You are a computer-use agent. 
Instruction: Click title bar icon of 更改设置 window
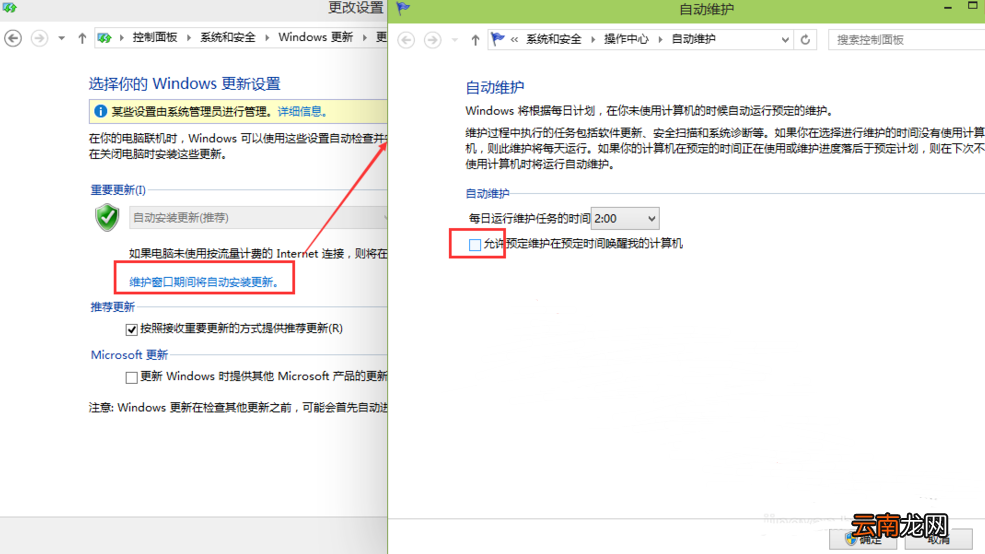[9, 8]
